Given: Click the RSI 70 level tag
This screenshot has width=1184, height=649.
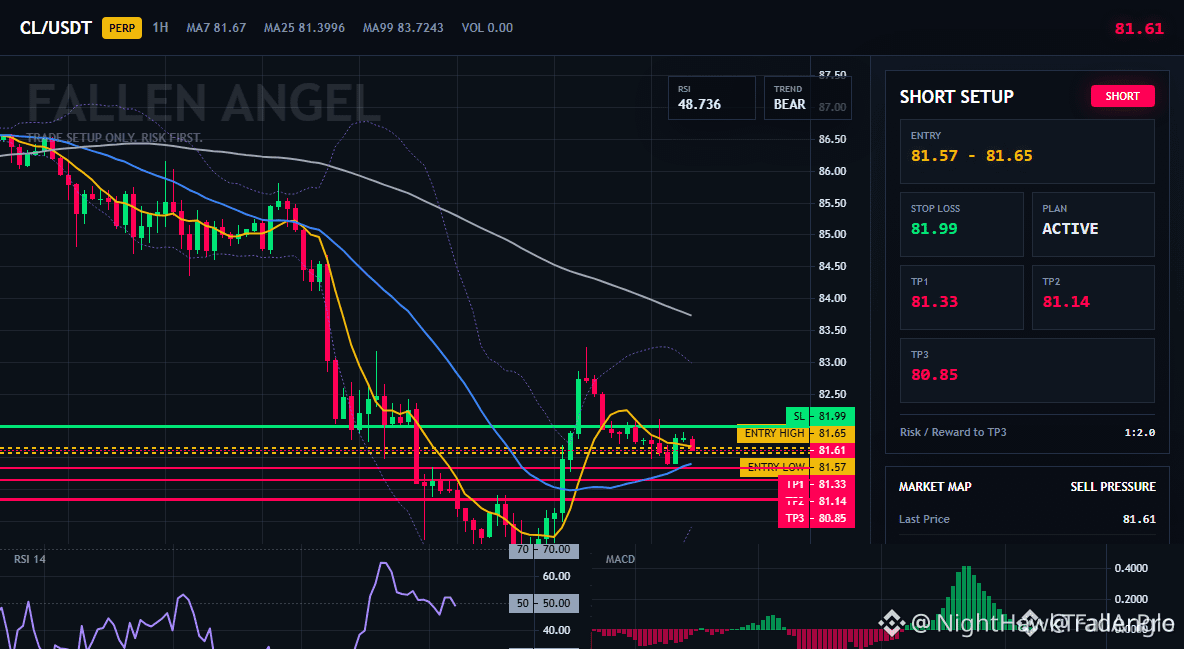Looking at the screenshot, I should [x=544, y=550].
